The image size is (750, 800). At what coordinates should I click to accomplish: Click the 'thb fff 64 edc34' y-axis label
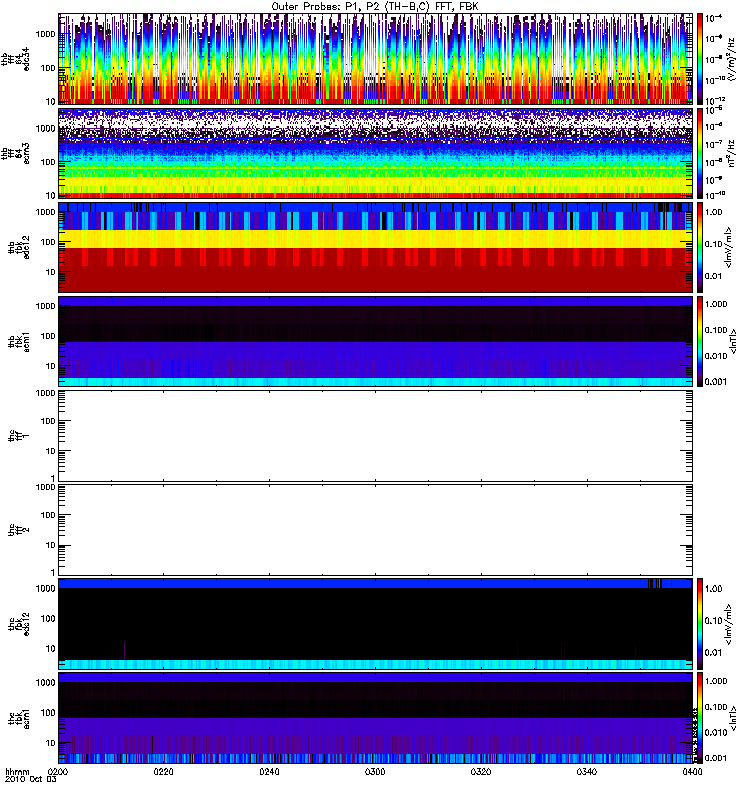pyautogui.click(x=15, y=59)
